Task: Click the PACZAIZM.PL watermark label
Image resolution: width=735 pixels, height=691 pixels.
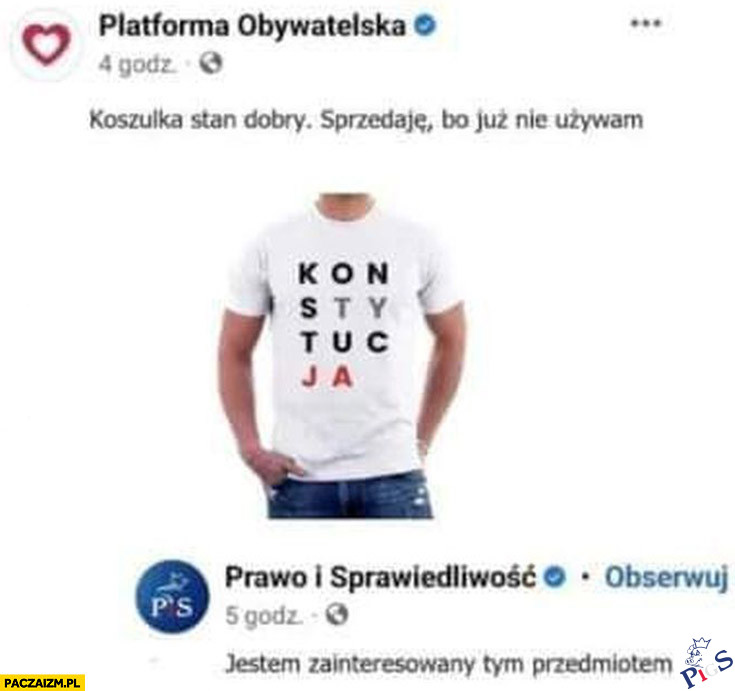Action: pos(42,683)
